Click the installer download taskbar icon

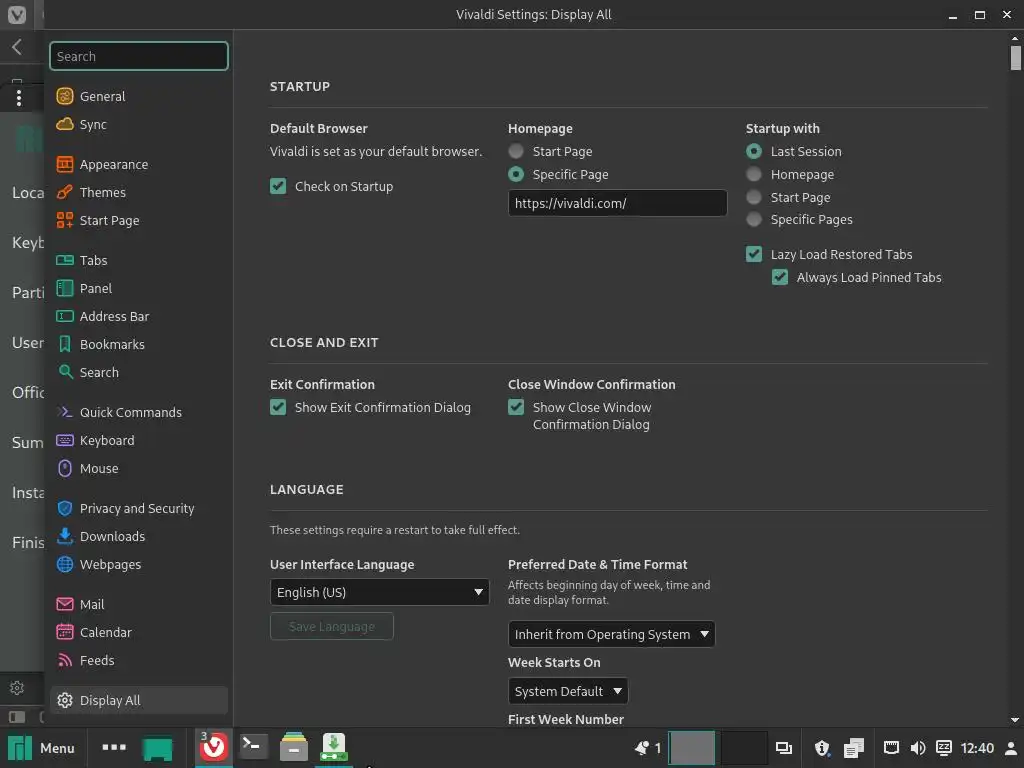pyautogui.click(x=334, y=747)
